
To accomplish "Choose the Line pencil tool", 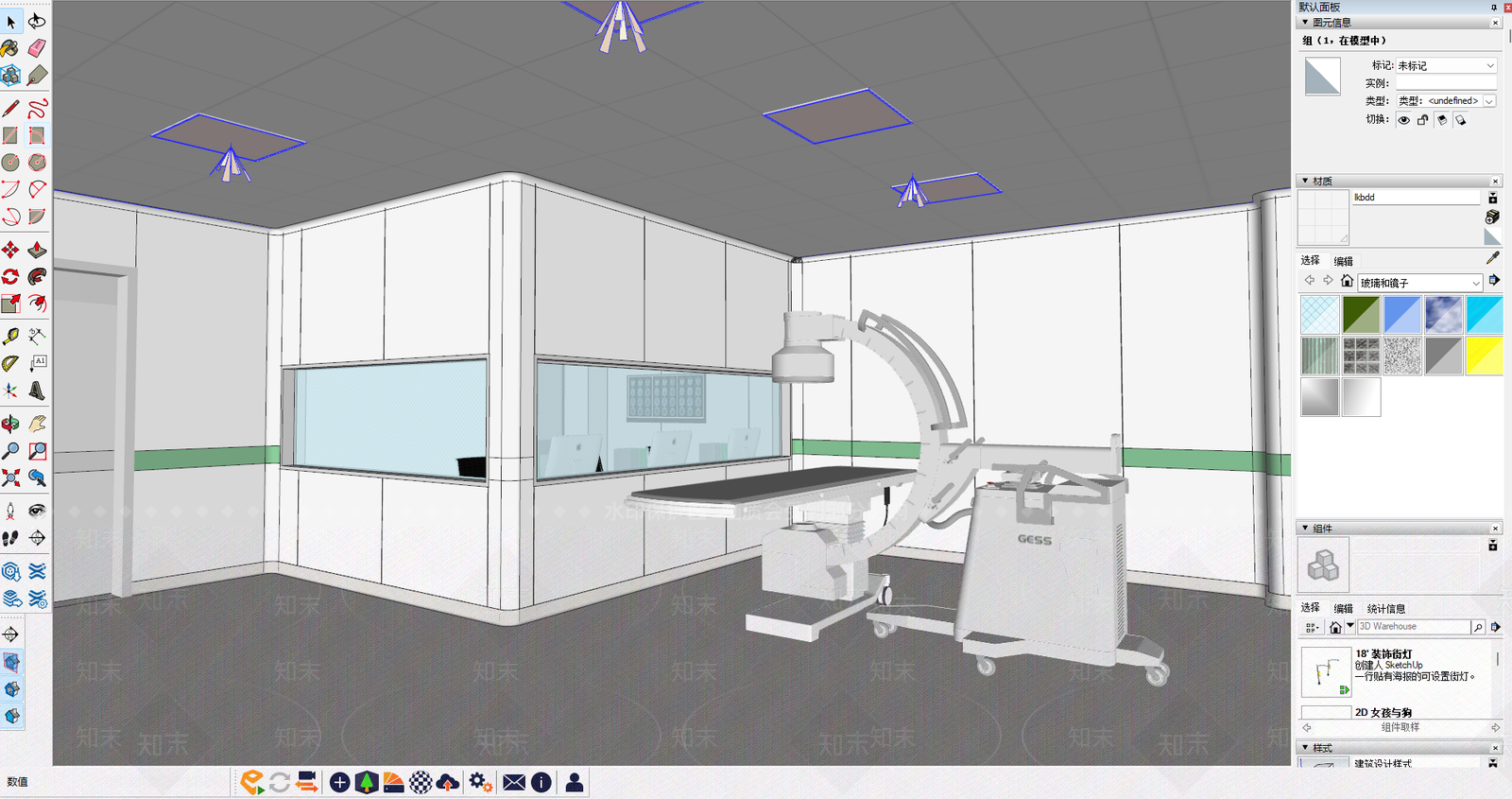I will click(x=10, y=109).
